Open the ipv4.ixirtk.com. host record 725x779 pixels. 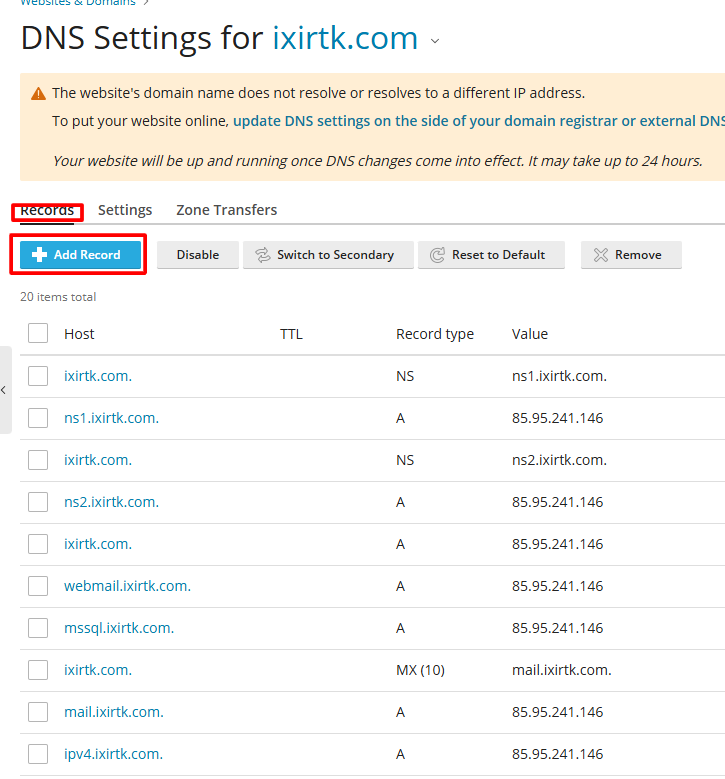point(113,754)
